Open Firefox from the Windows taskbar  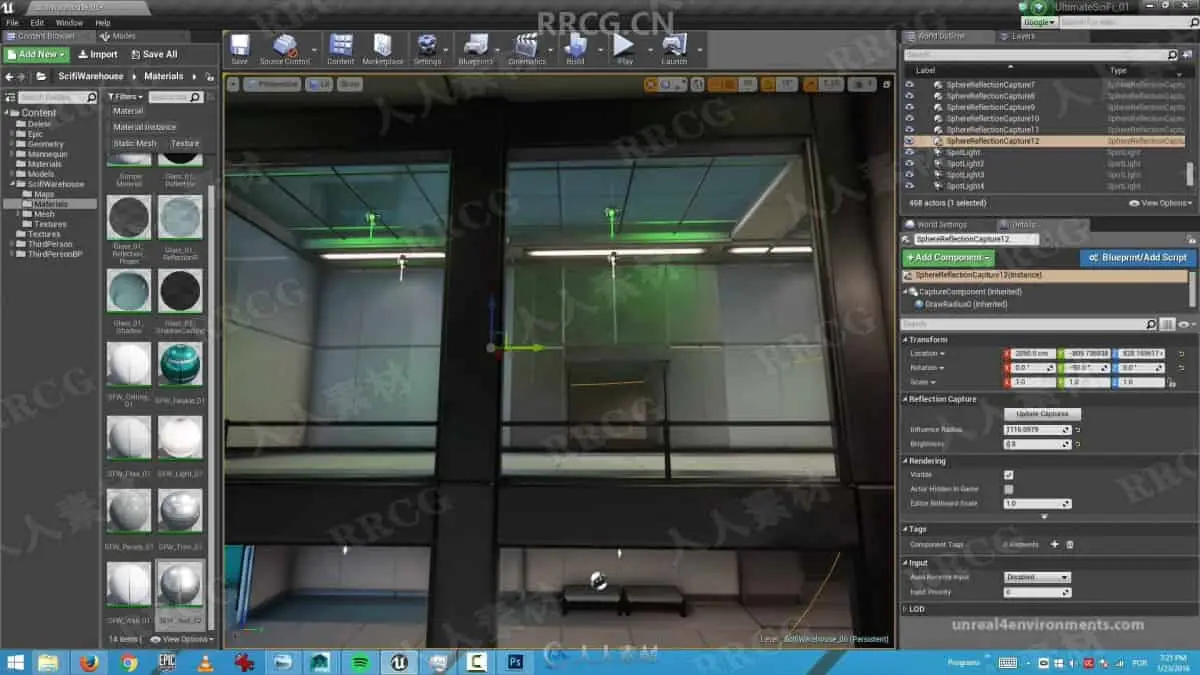click(89, 662)
